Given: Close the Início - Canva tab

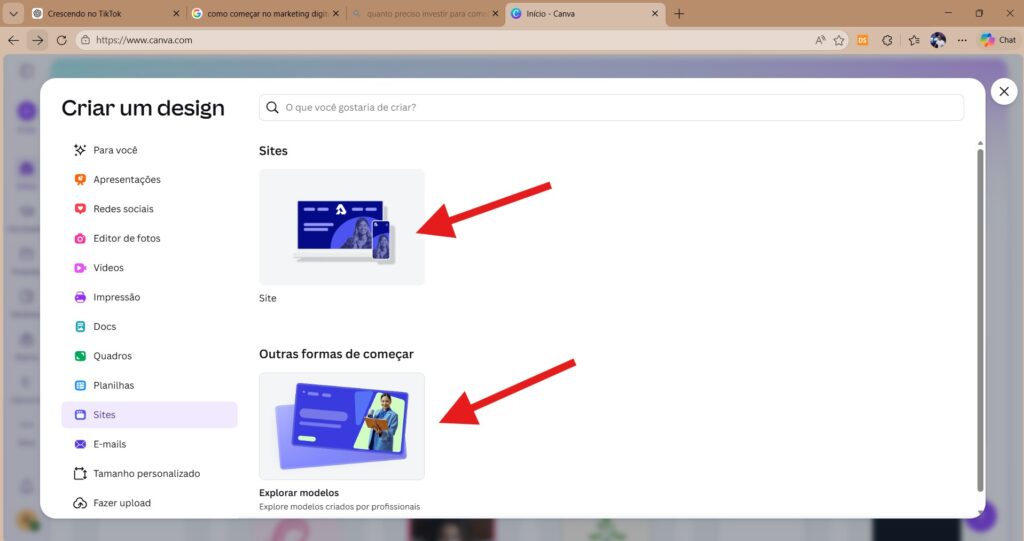Looking at the screenshot, I should 654,14.
